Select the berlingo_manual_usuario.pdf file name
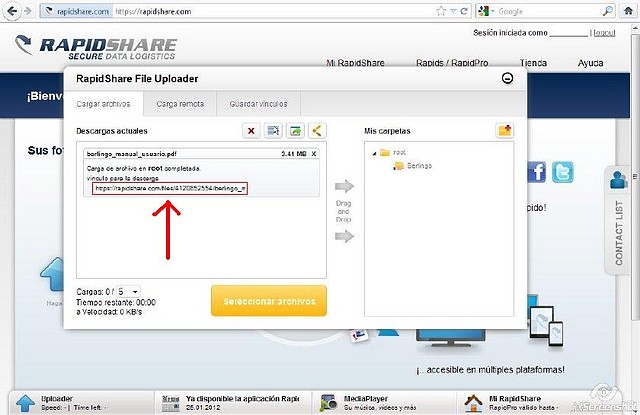640x415 pixels. (131, 154)
